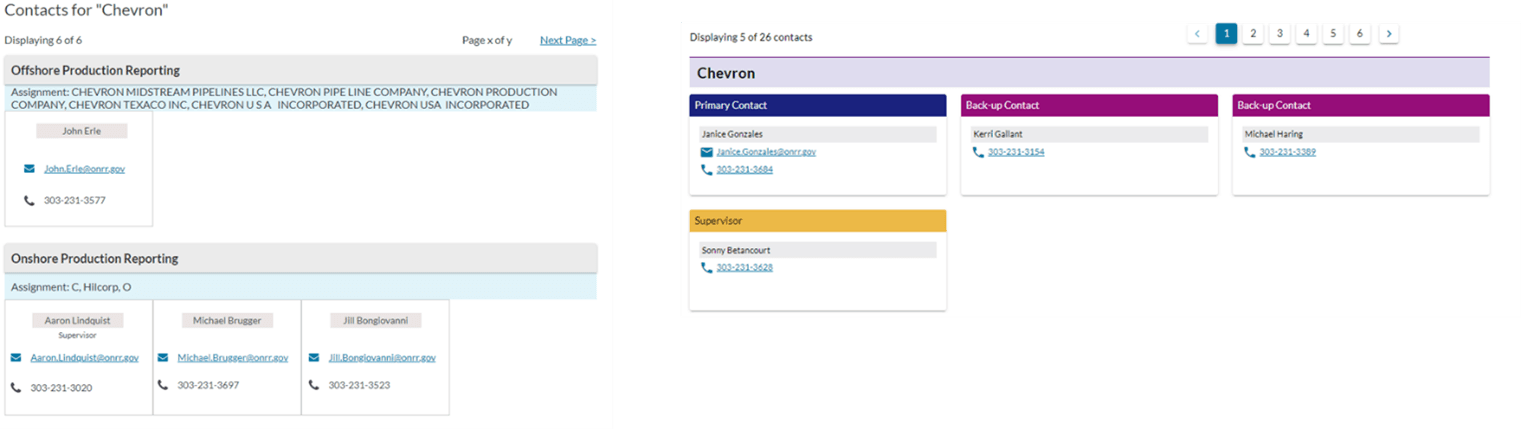This screenshot has height=429, width=1521.
Task: Click envelope icon beside Janice Gonzales's email
Action: 707,152
